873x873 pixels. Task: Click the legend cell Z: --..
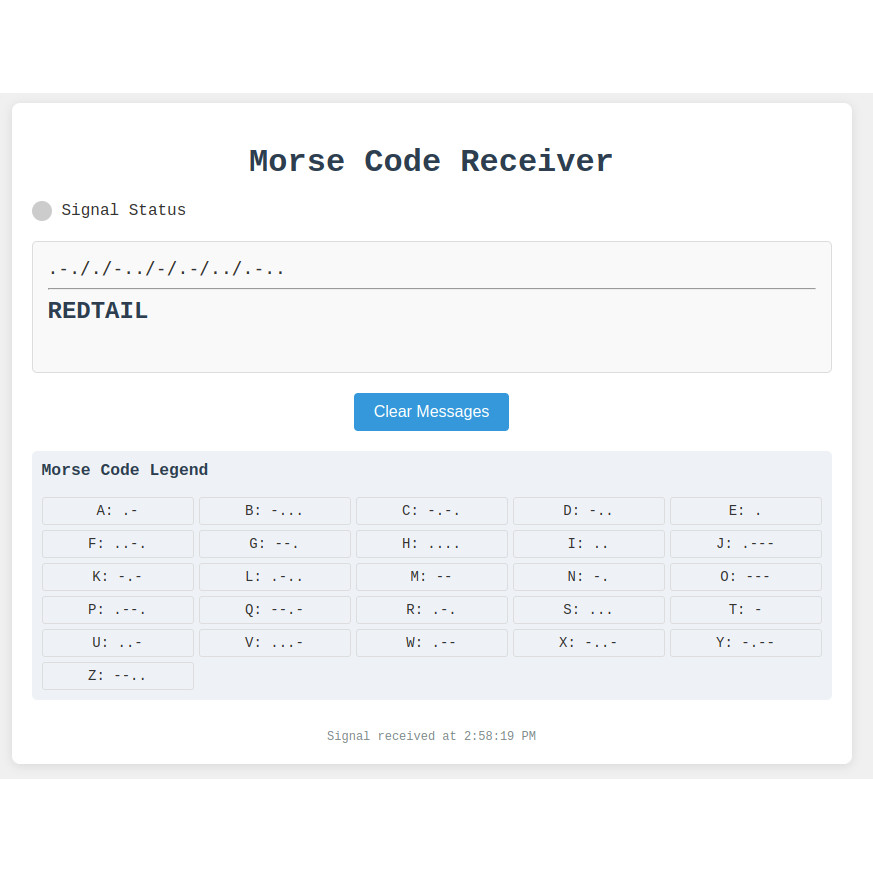[x=118, y=675]
